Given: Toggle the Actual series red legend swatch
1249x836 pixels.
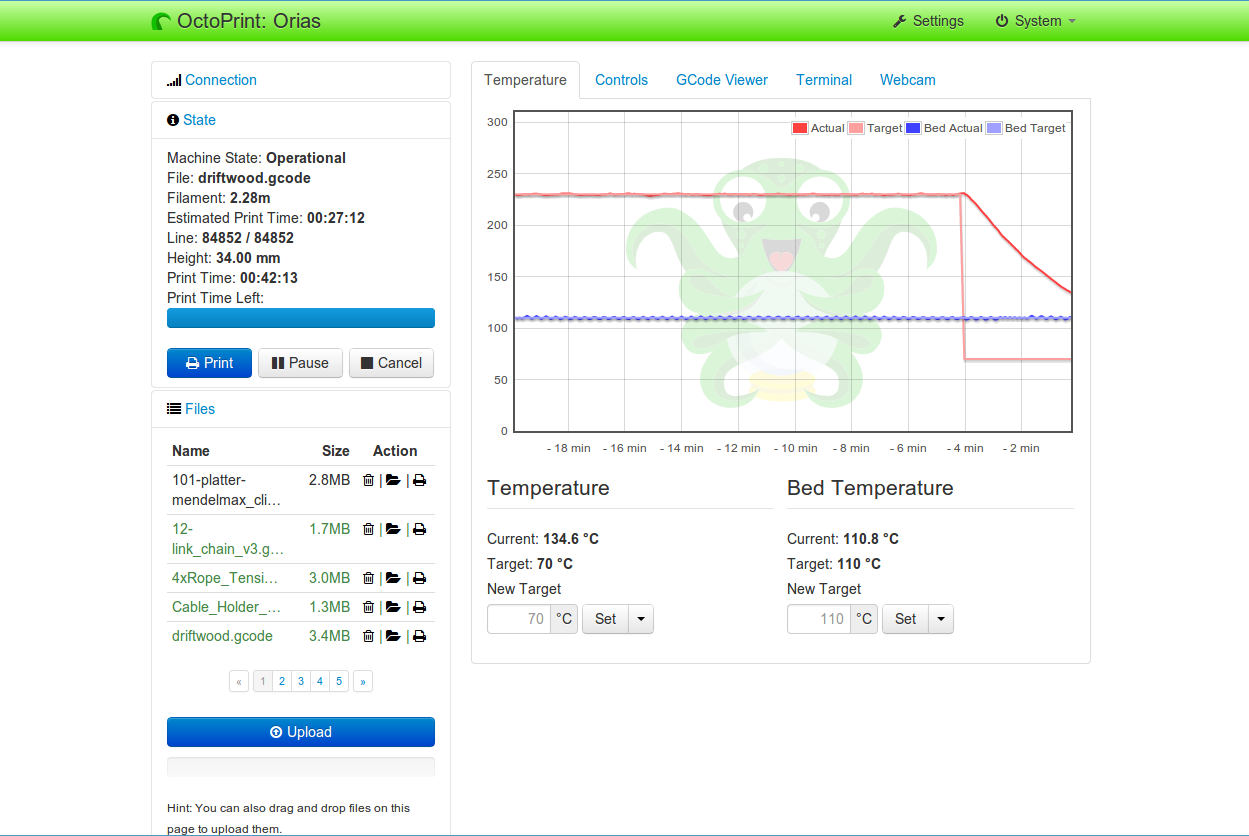Looking at the screenshot, I should tap(799, 128).
